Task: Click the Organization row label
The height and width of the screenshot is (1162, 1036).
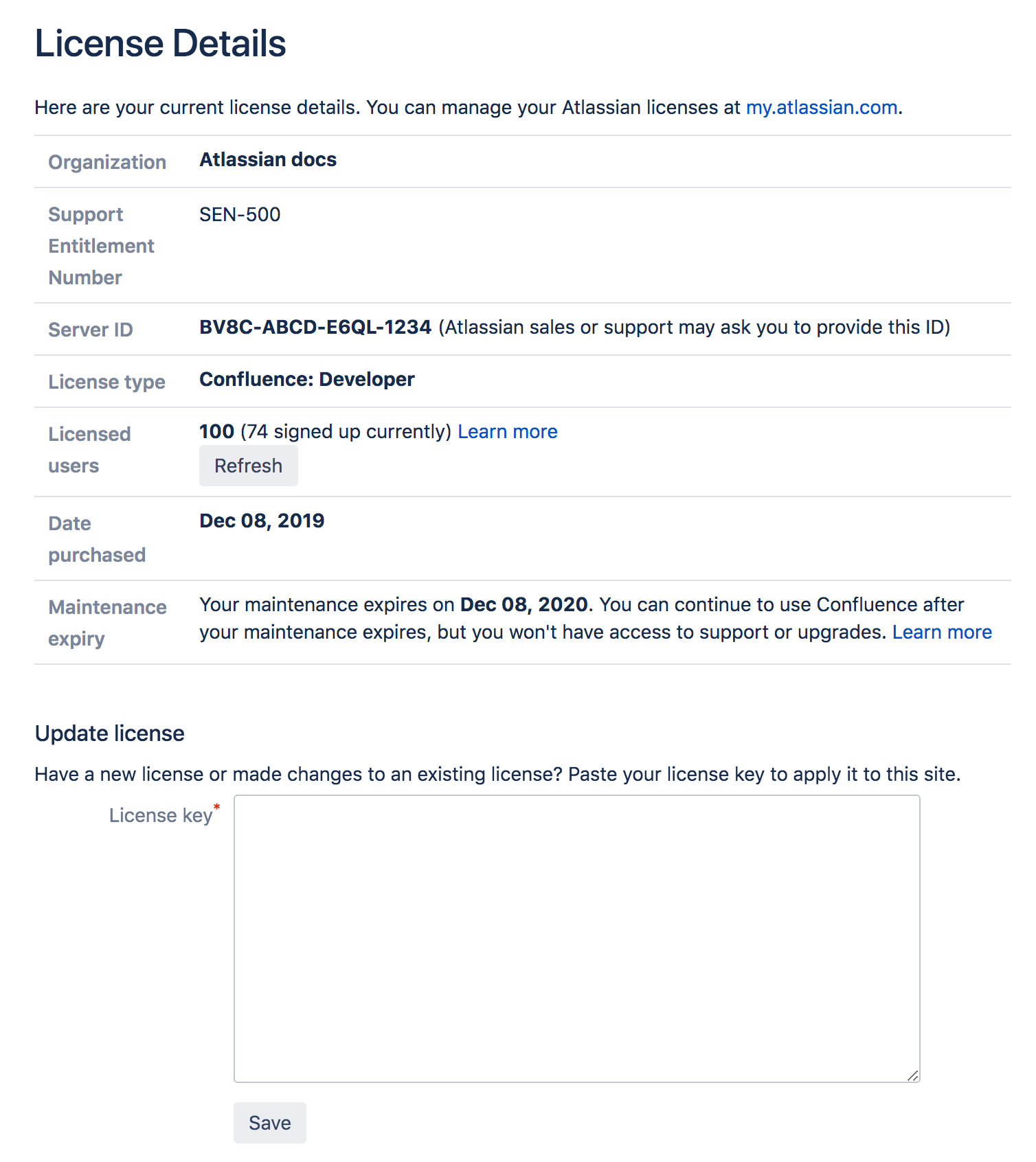Action: click(x=107, y=162)
